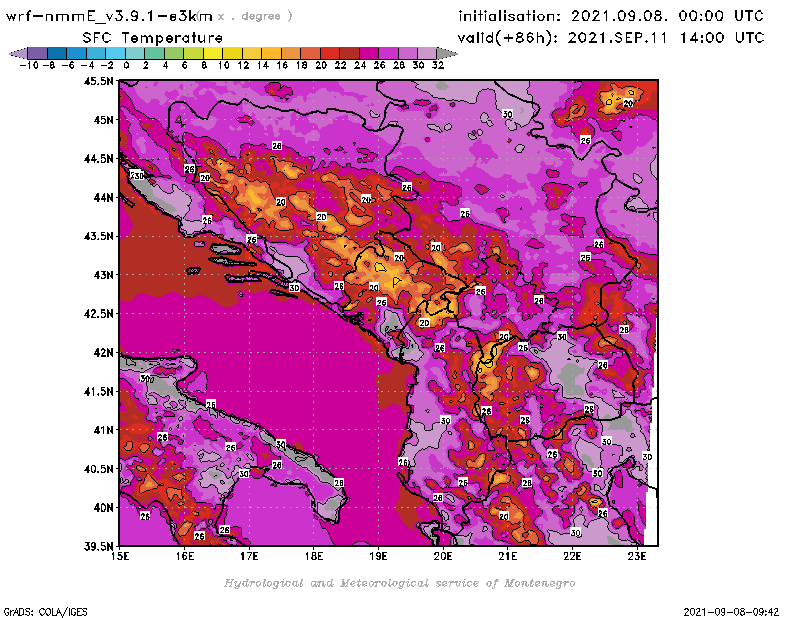This screenshot has height=618, width=800.
Task: Click the '43N' latitude axis label
Action: (104, 275)
